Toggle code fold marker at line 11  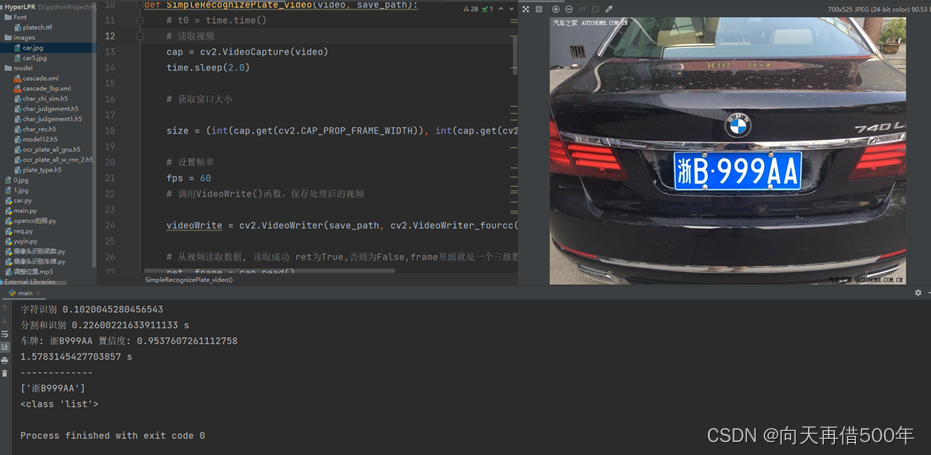[x=140, y=20]
